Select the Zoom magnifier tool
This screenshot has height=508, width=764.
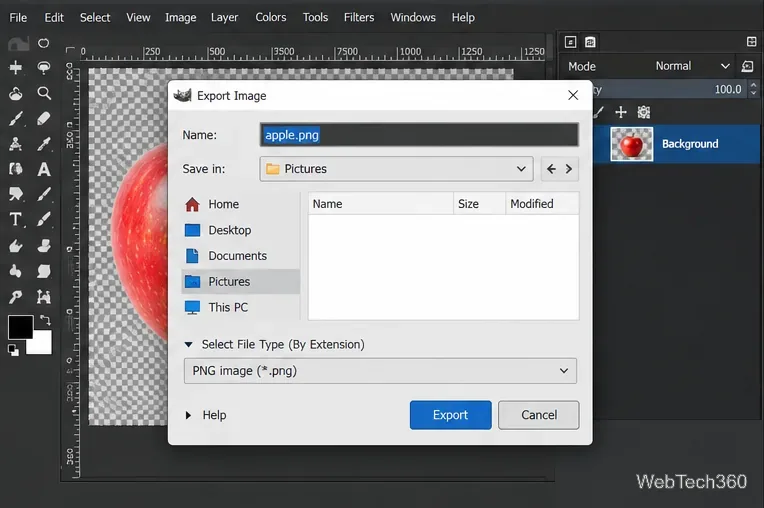click(44, 93)
